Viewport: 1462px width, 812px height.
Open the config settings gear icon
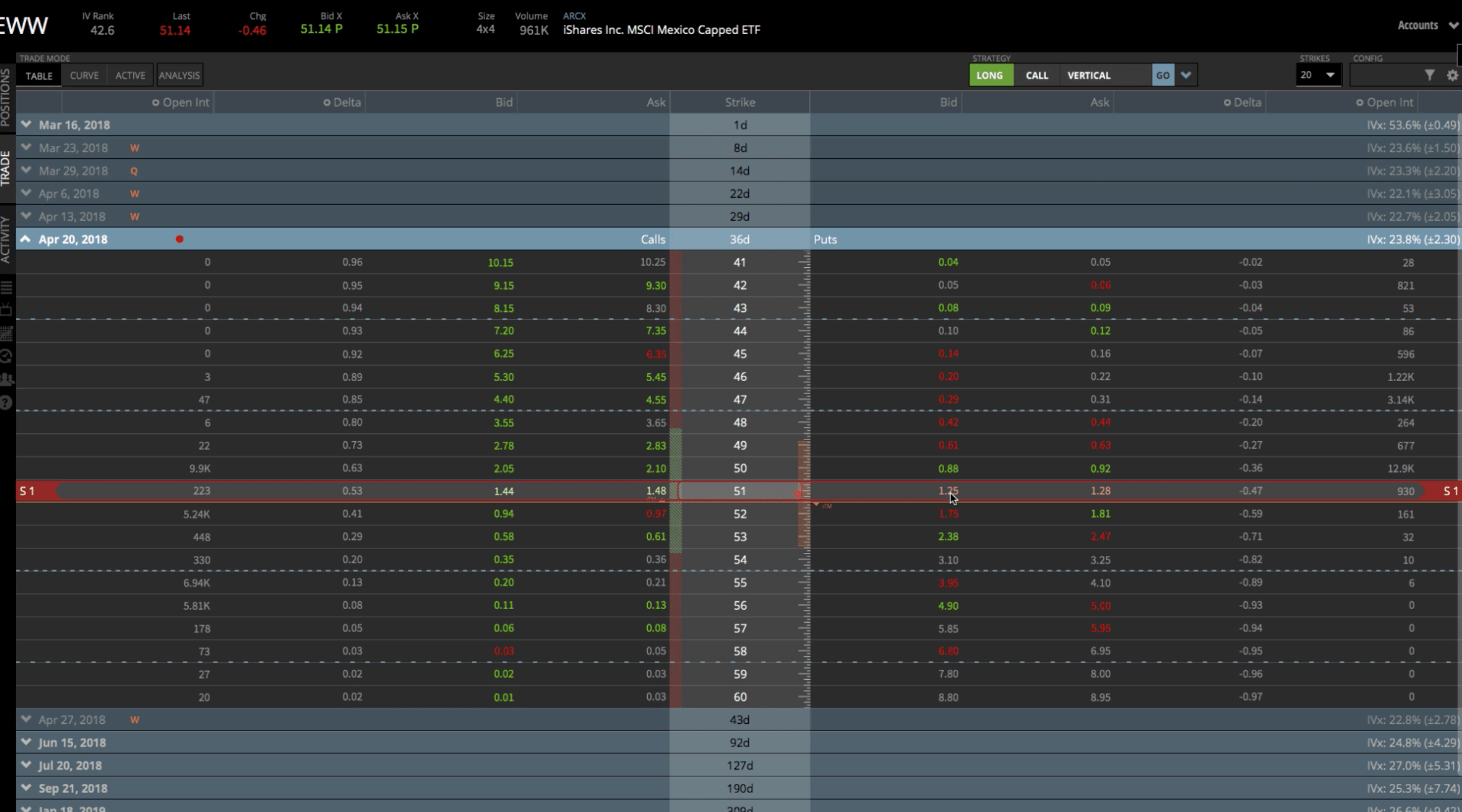click(x=1452, y=75)
